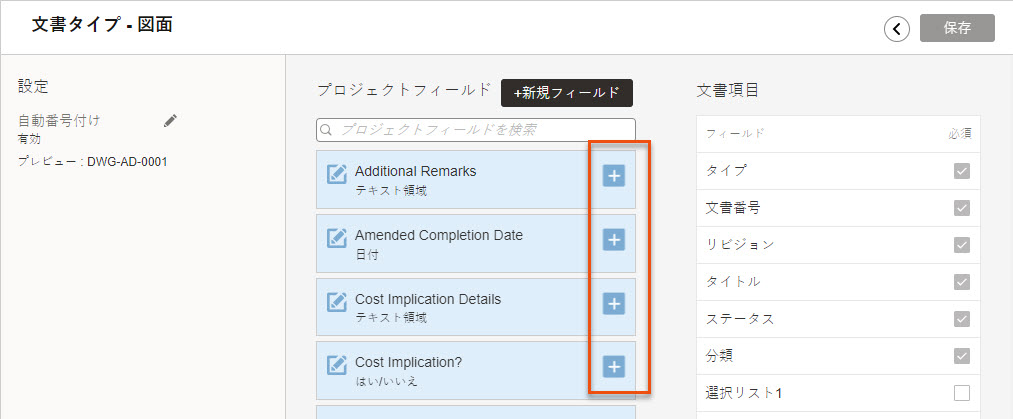Viewport: 1013px width, 419px height.
Task: Add the Additional Remarks field with plus icon
Action: click(x=614, y=175)
